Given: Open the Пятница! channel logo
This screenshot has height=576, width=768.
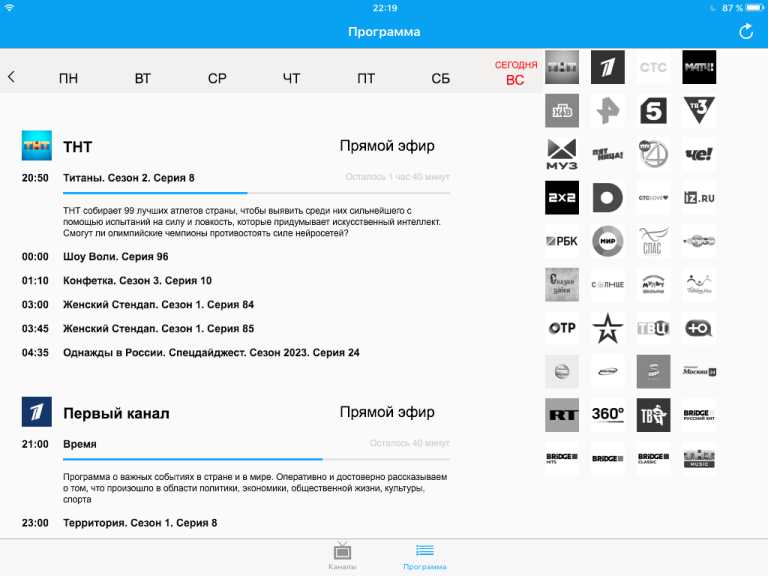Looking at the screenshot, I should point(607,154).
